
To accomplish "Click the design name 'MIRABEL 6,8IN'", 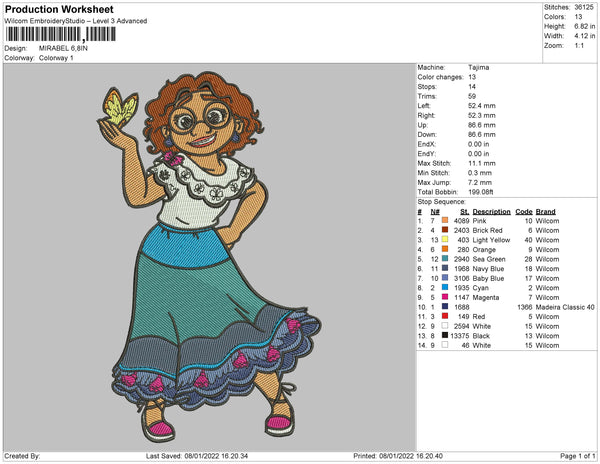I will coord(63,48).
